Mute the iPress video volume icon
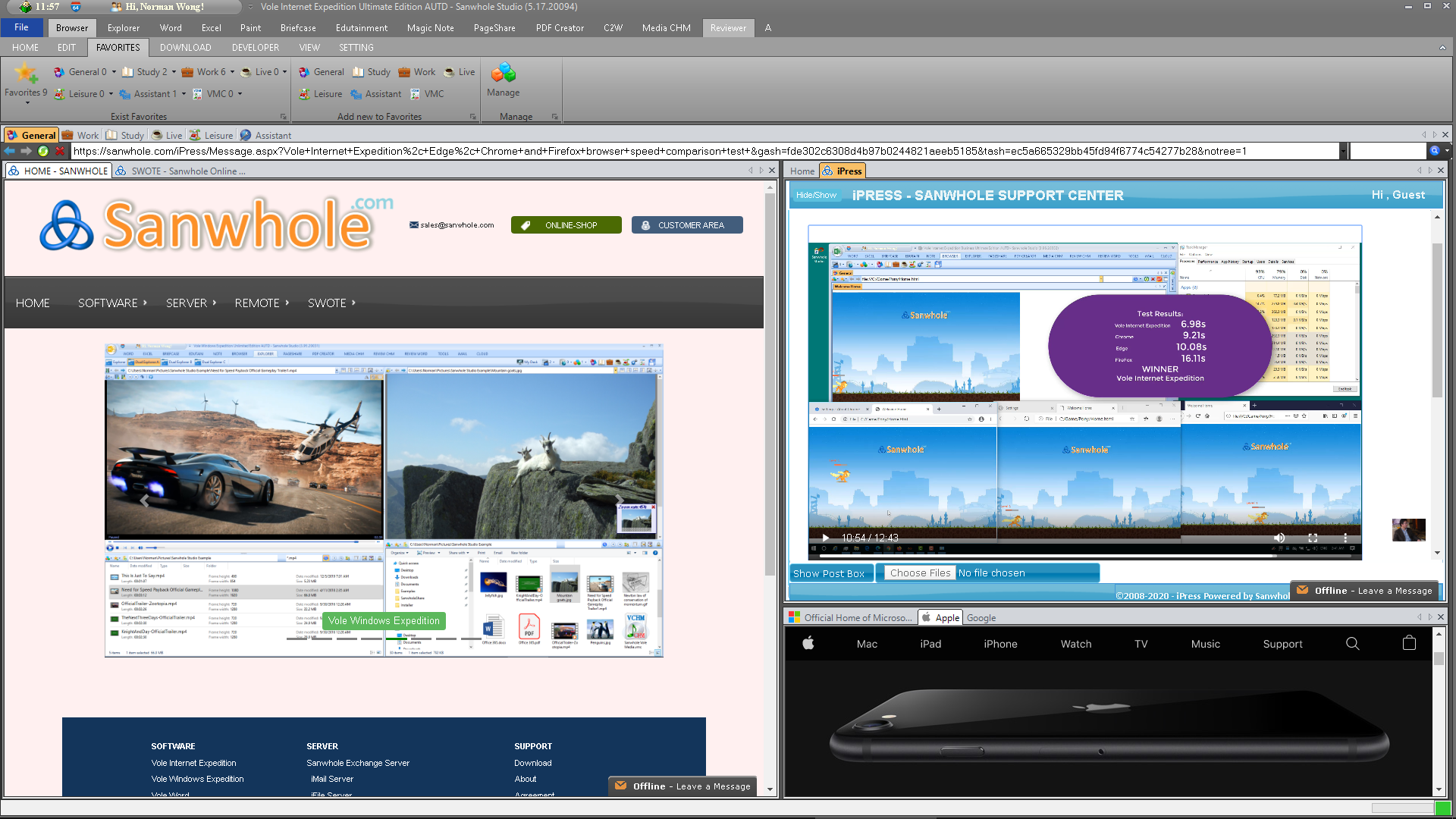The image size is (1456, 819). pos(1279,538)
